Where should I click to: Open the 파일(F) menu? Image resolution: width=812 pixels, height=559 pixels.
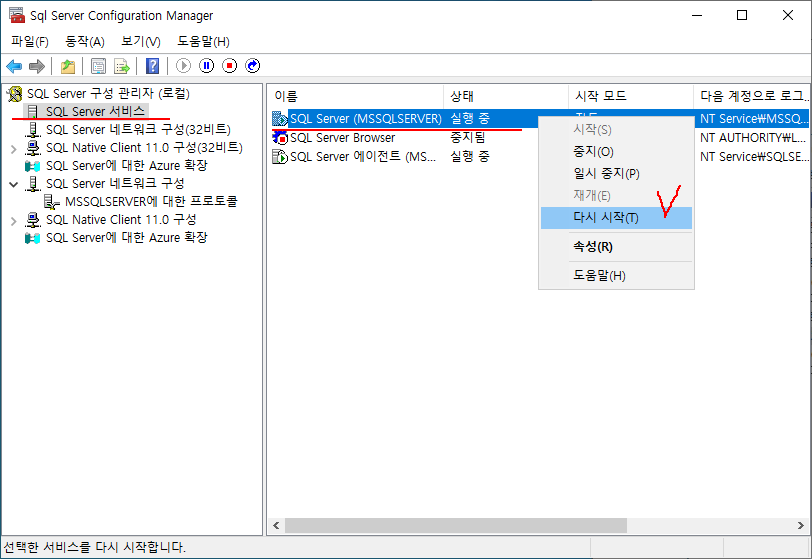tap(30, 41)
